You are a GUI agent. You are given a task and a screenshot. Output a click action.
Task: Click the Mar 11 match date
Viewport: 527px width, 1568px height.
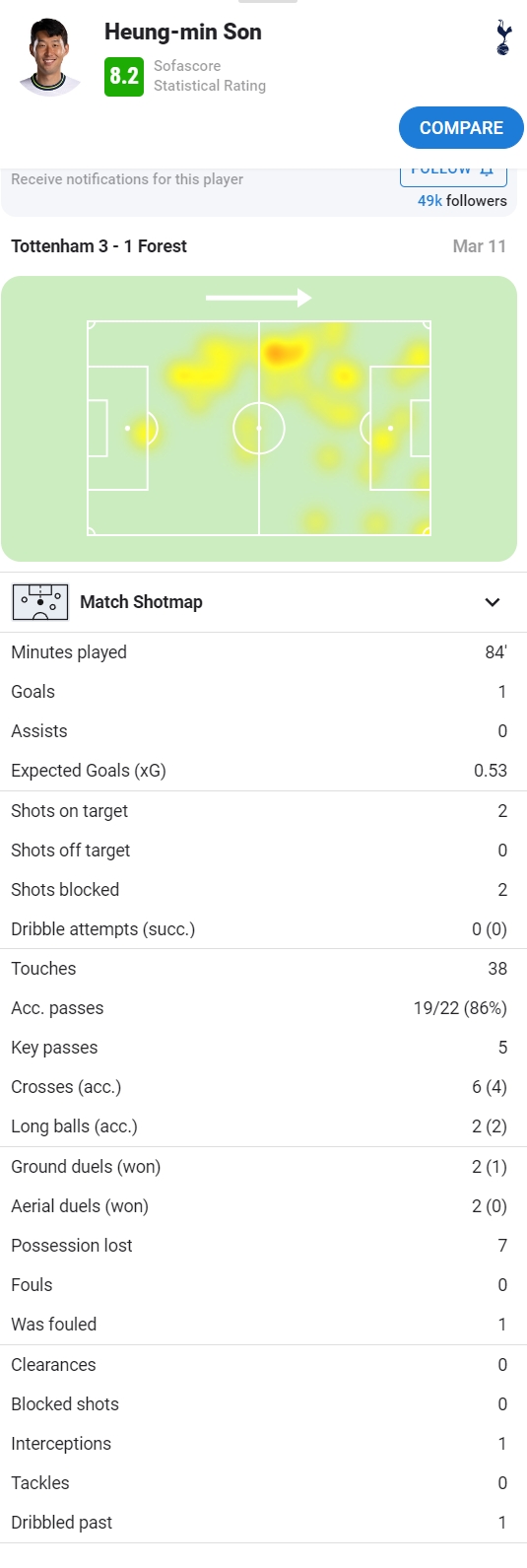click(479, 246)
